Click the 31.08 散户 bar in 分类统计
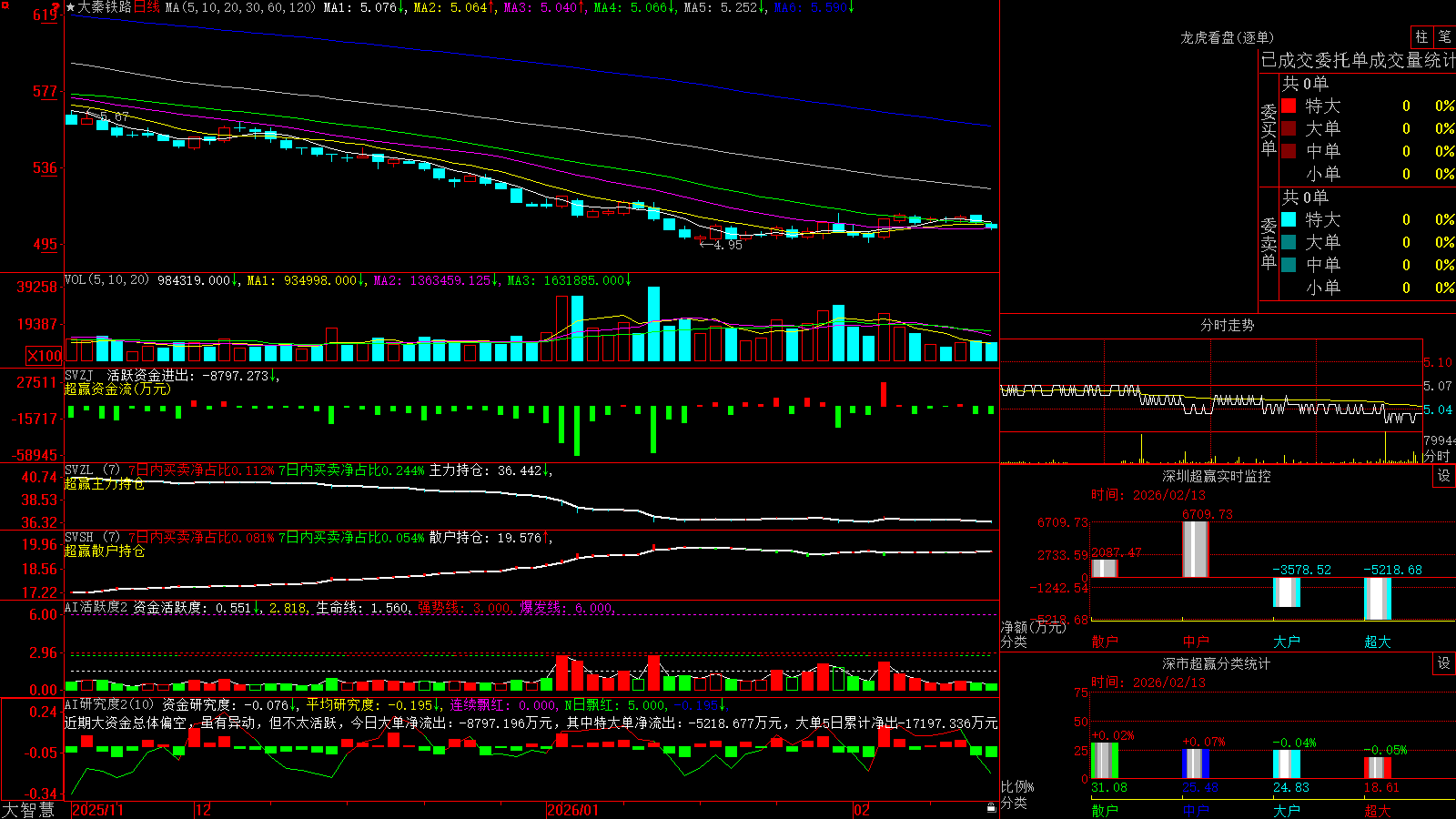Screen dimensions: 1456x819 click(x=1105, y=761)
